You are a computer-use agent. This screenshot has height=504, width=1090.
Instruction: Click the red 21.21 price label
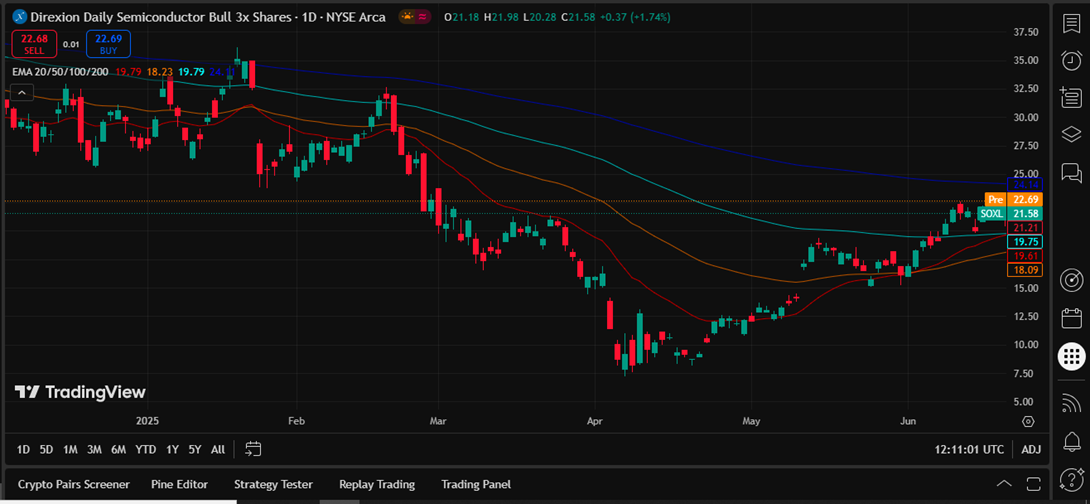pyautogui.click(x=1024, y=228)
